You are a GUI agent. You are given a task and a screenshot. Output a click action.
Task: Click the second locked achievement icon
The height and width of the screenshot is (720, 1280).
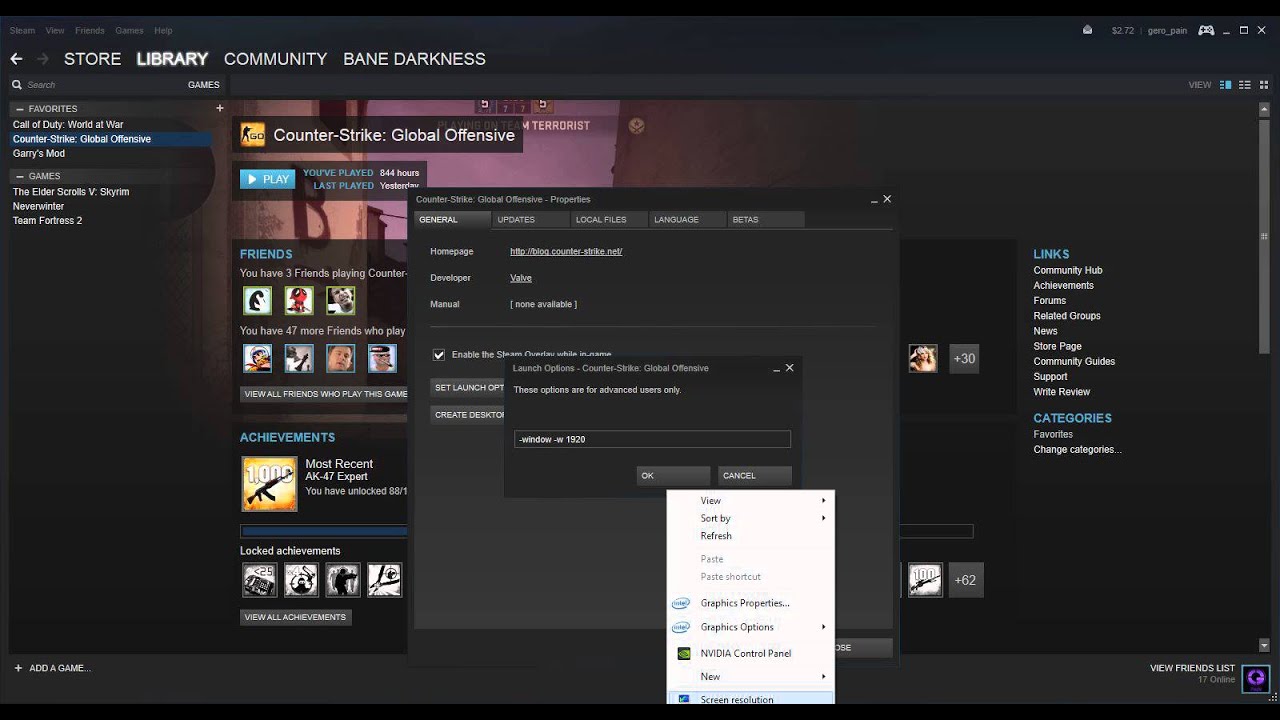pyautogui.click(x=301, y=580)
